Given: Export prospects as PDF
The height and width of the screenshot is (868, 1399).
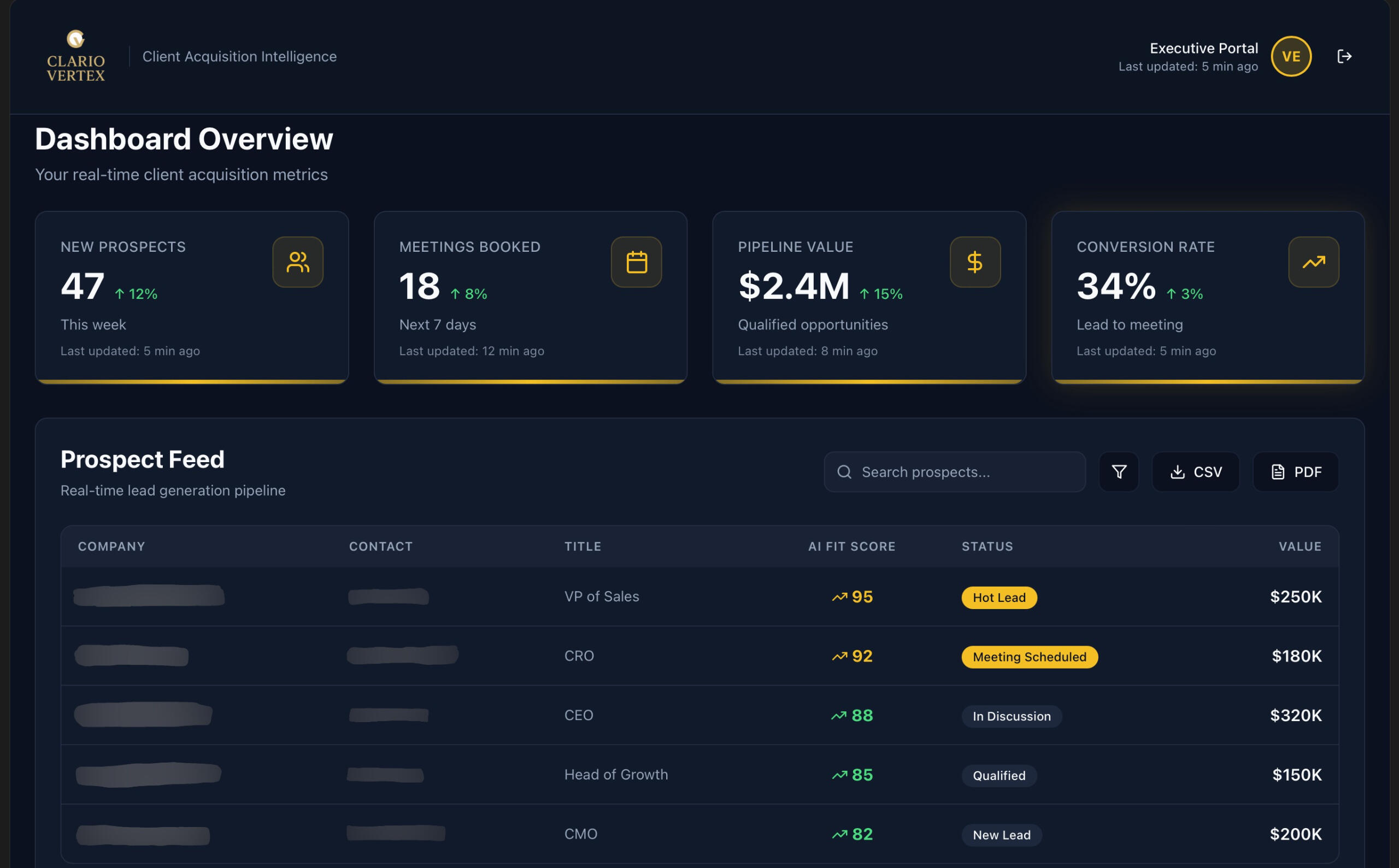Looking at the screenshot, I should pos(1295,472).
